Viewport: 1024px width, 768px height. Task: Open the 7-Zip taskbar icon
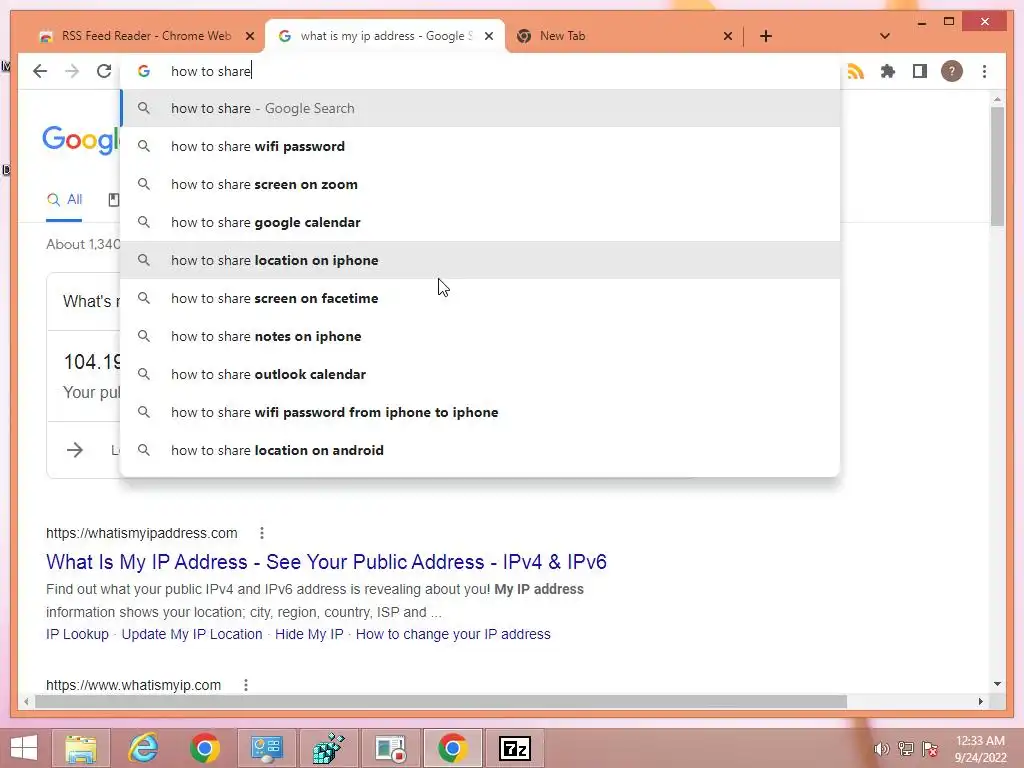pyautogui.click(x=515, y=748)
